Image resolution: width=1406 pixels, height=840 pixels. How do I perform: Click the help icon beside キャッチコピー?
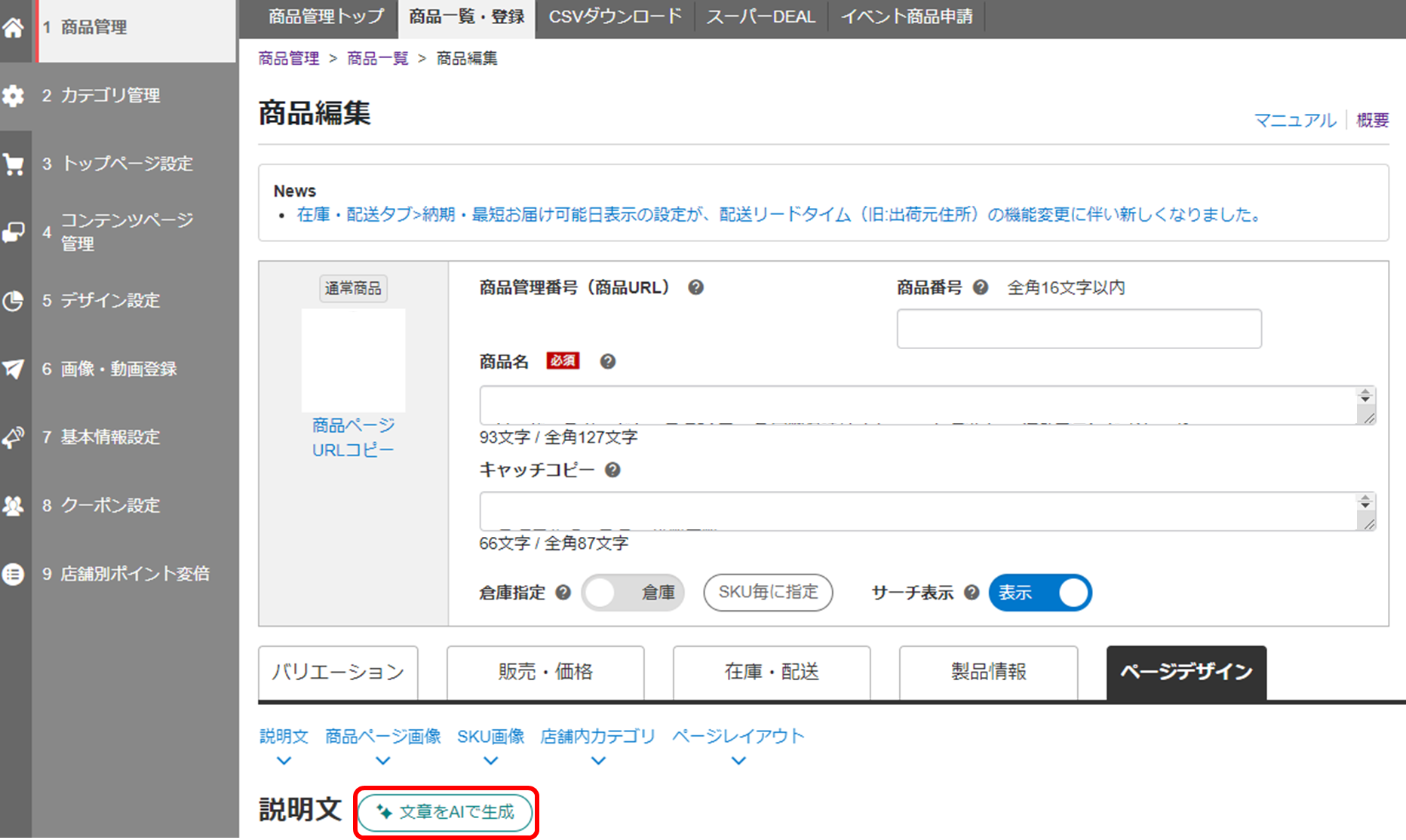tap(613, 470)
